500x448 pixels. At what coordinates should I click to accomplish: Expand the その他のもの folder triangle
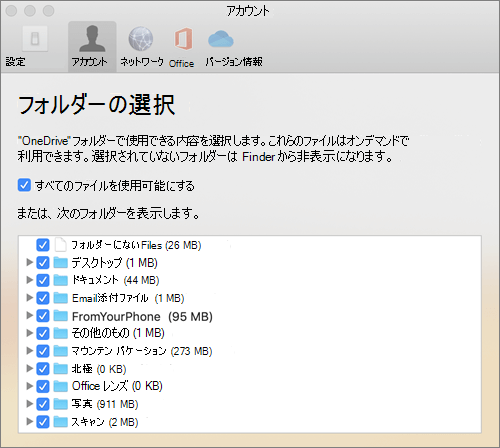coord(30,333)
